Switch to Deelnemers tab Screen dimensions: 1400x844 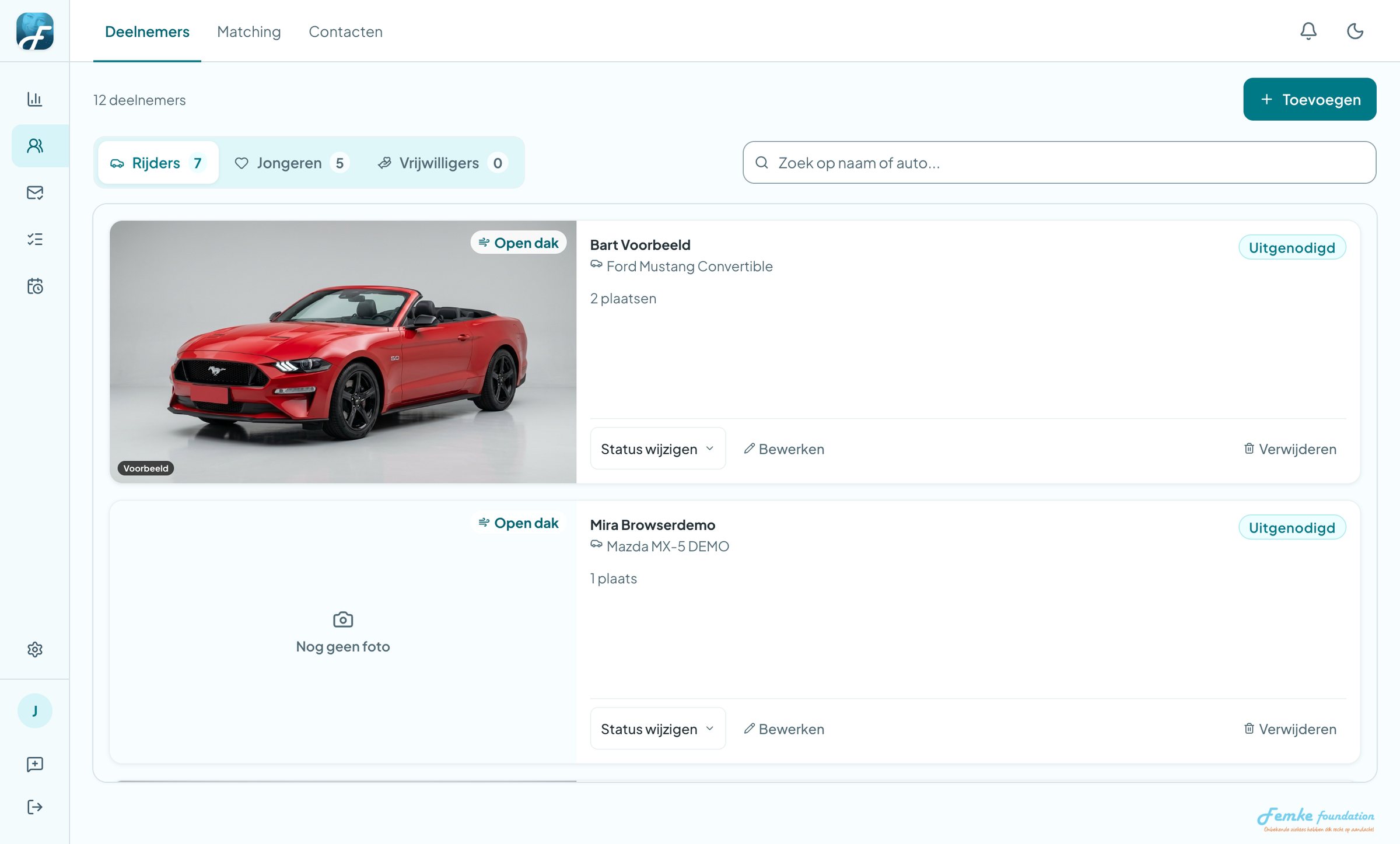[x=147, y=31]
